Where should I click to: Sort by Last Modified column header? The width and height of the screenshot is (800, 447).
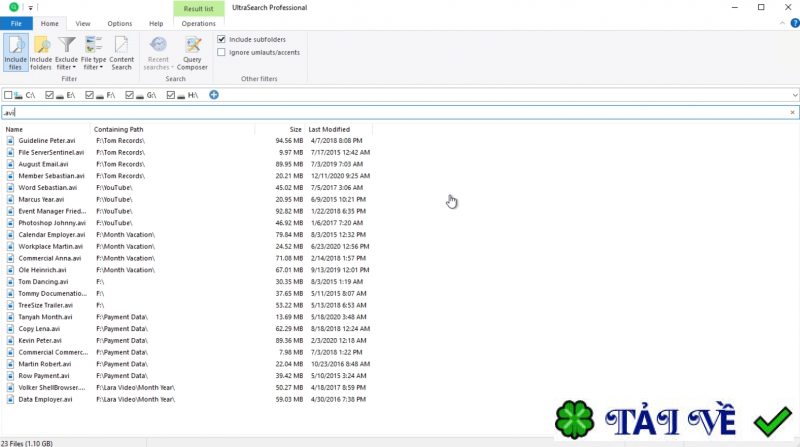point(339,130)
